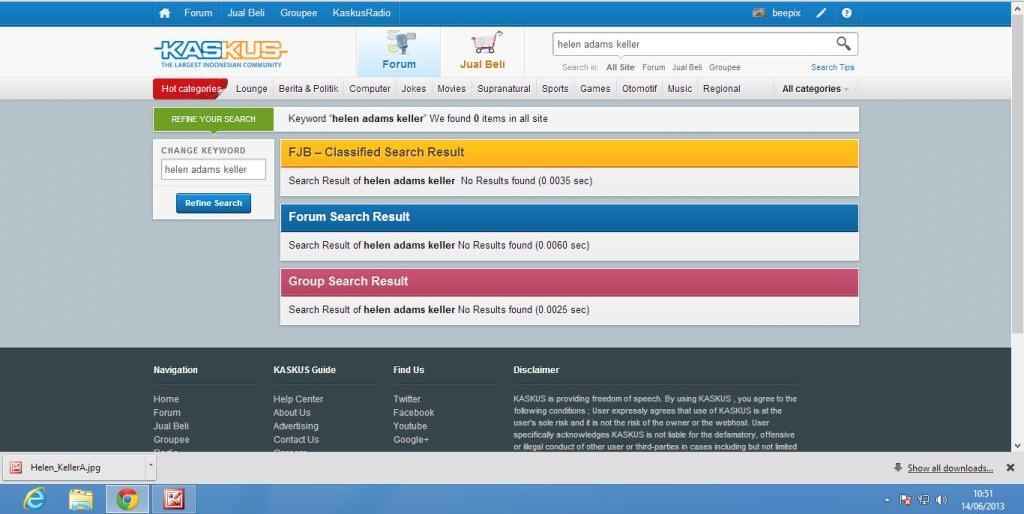Click the pencil edit icon in top bar
The width and height of the screenshot is (1024, 514).
coord(822,13)
